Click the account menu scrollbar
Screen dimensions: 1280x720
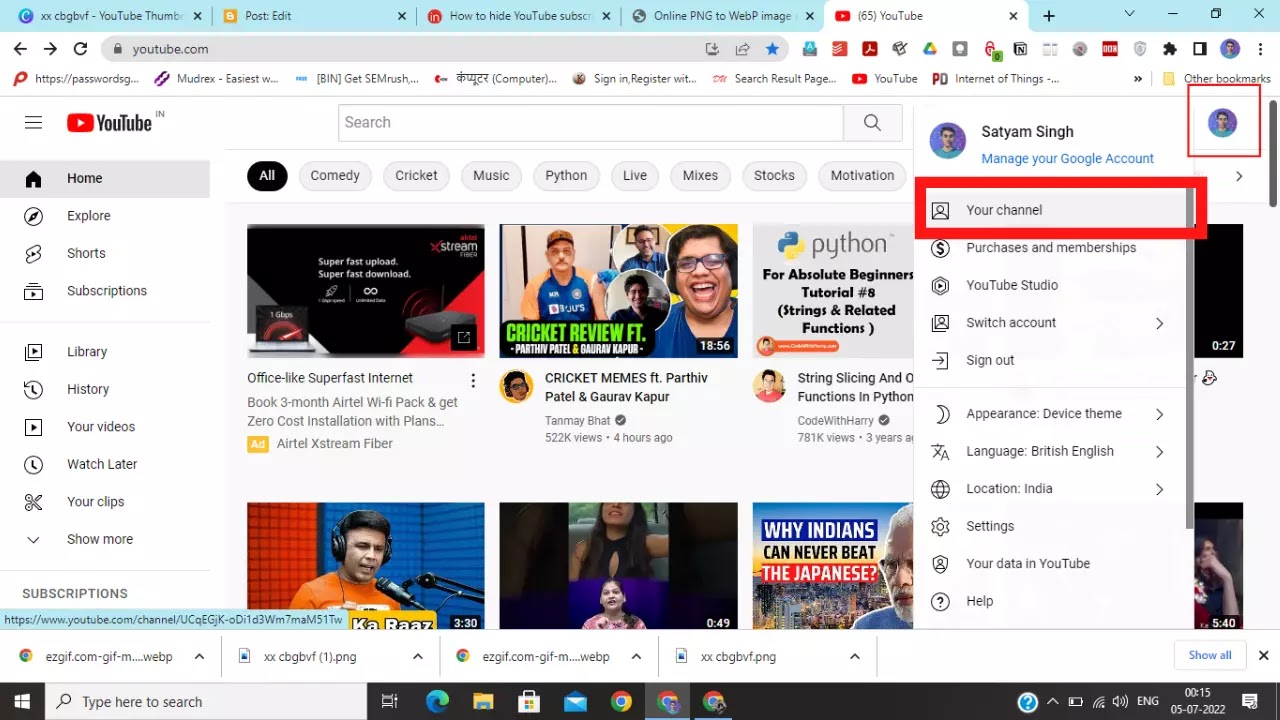(1189, 360)
